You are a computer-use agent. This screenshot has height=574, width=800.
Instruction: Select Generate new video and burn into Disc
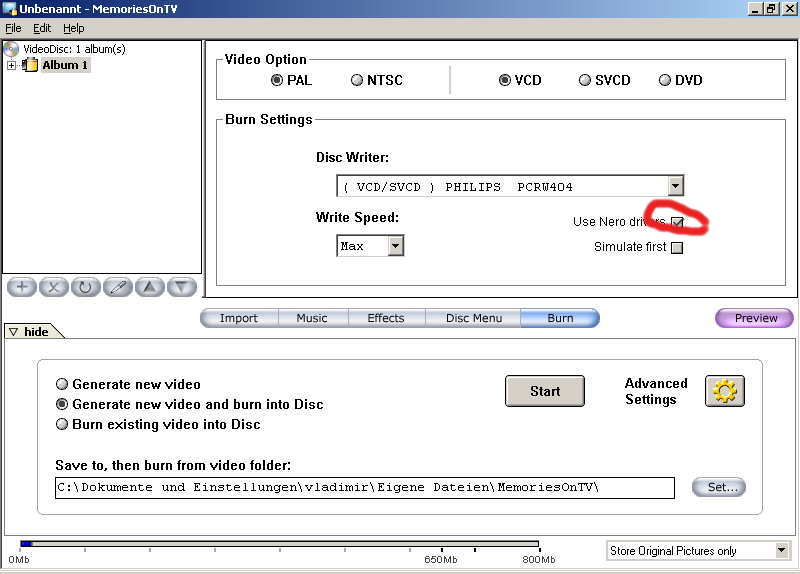[189, 404]
